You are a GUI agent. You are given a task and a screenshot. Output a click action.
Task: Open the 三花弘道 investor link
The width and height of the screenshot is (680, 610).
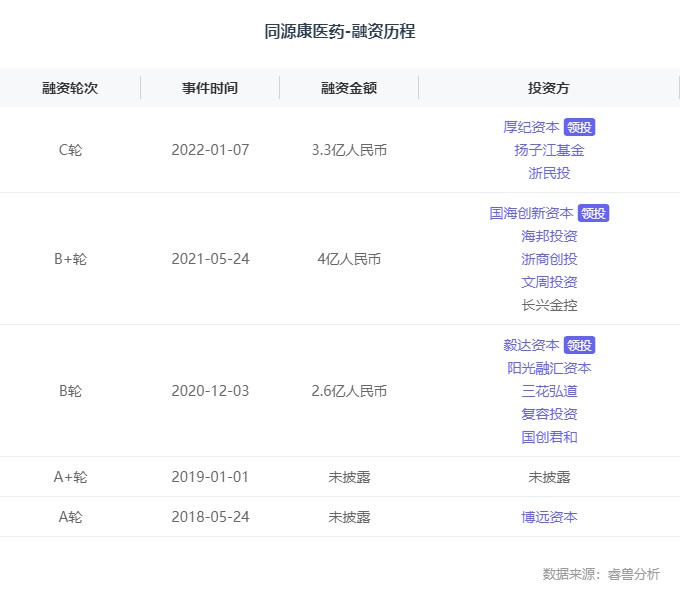coord(549,391)
